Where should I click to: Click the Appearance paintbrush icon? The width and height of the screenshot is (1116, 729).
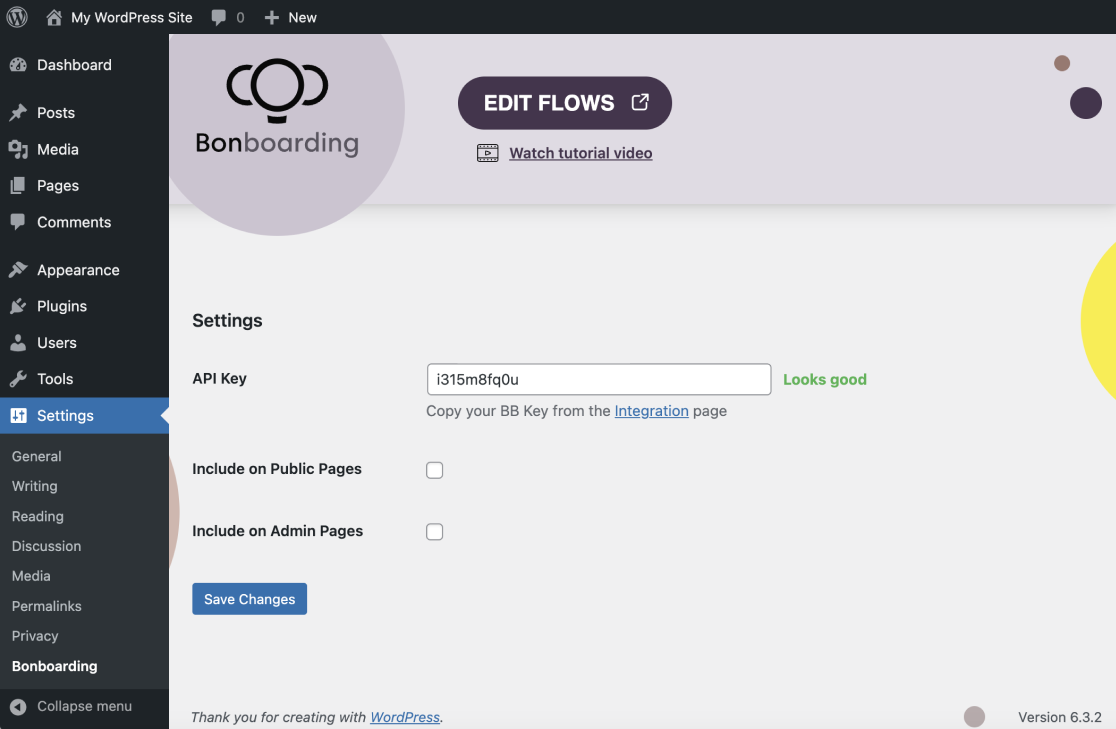tap(18, 270)
